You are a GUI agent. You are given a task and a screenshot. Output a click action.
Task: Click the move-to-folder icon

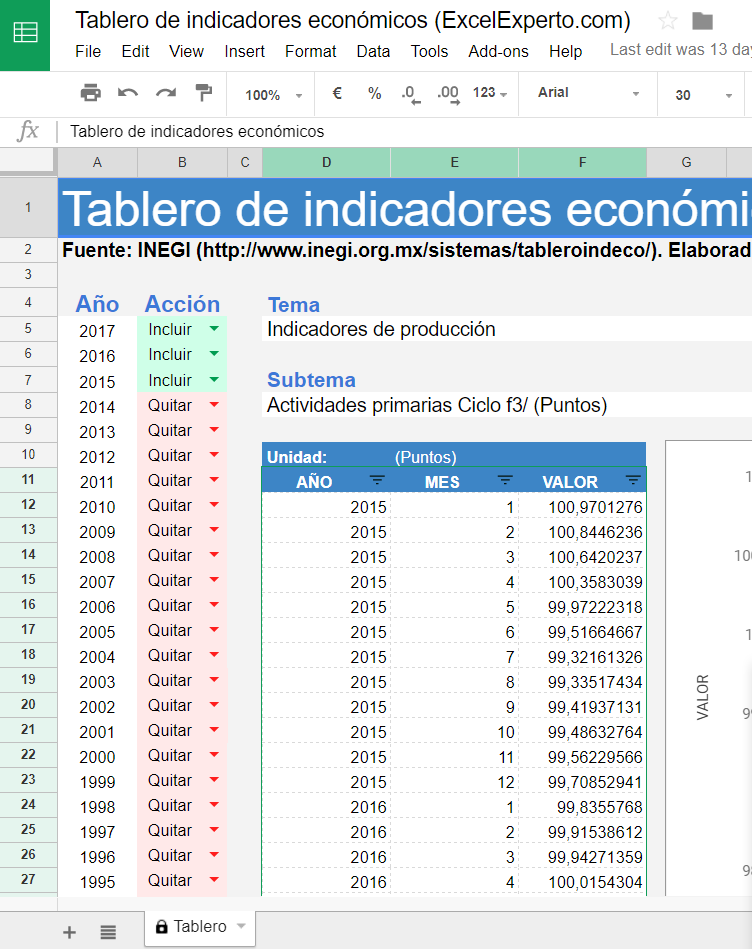(x=703, y=21)
